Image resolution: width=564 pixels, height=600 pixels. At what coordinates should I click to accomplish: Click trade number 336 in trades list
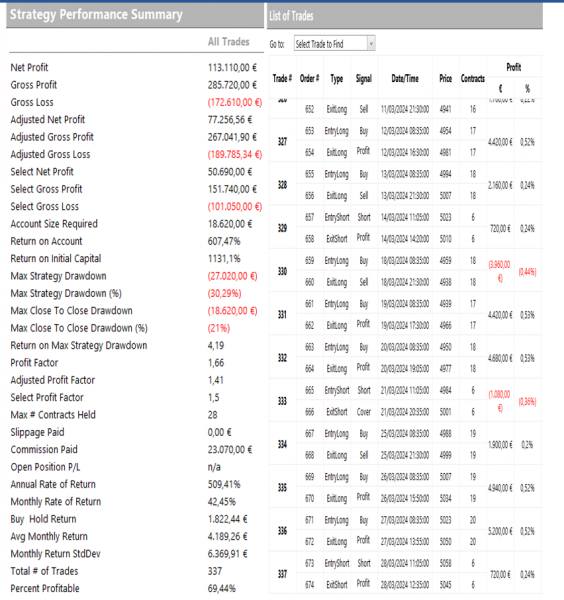click(282, 531)
